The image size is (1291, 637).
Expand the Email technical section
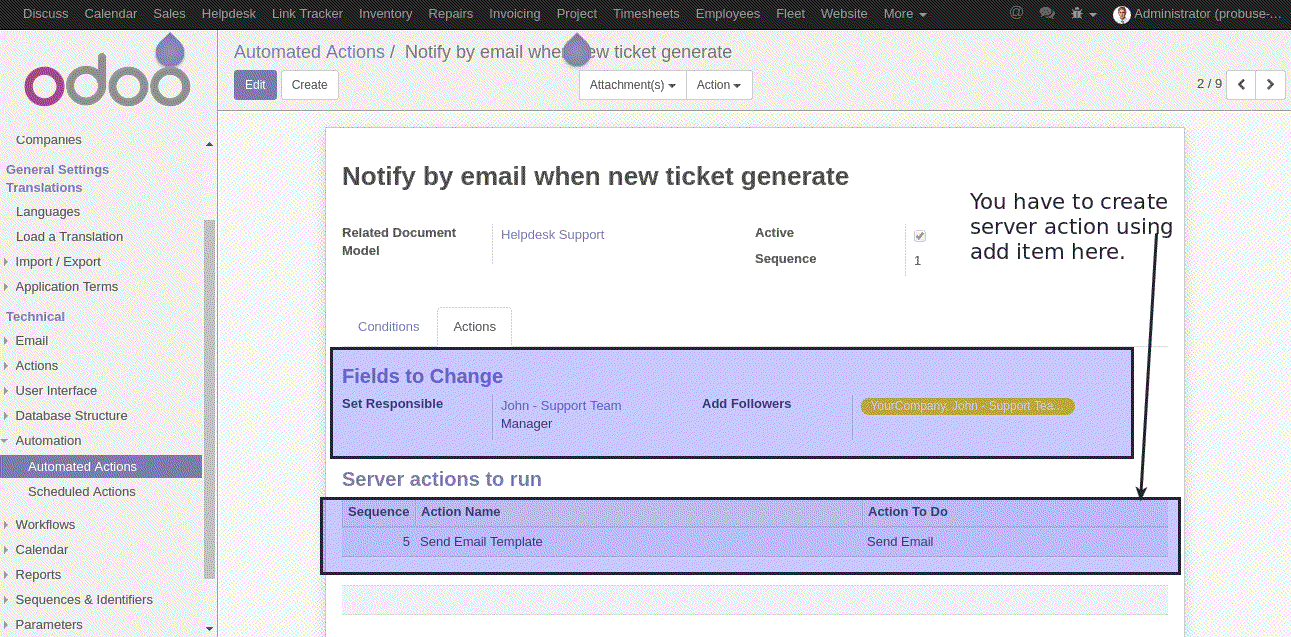tap(32, 340)
